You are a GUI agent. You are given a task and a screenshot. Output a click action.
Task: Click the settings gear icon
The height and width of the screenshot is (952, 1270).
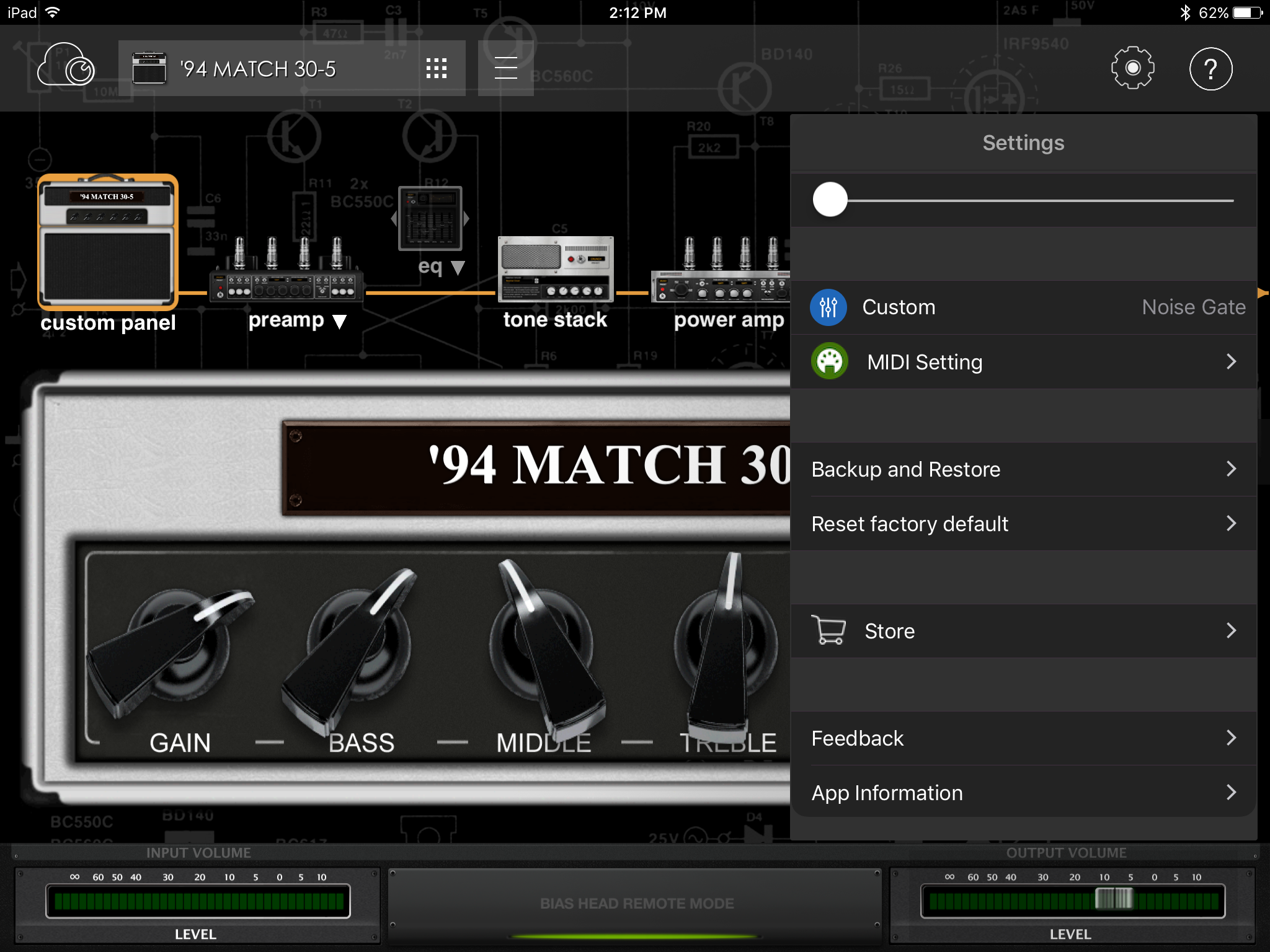(x=1132, y=68)
